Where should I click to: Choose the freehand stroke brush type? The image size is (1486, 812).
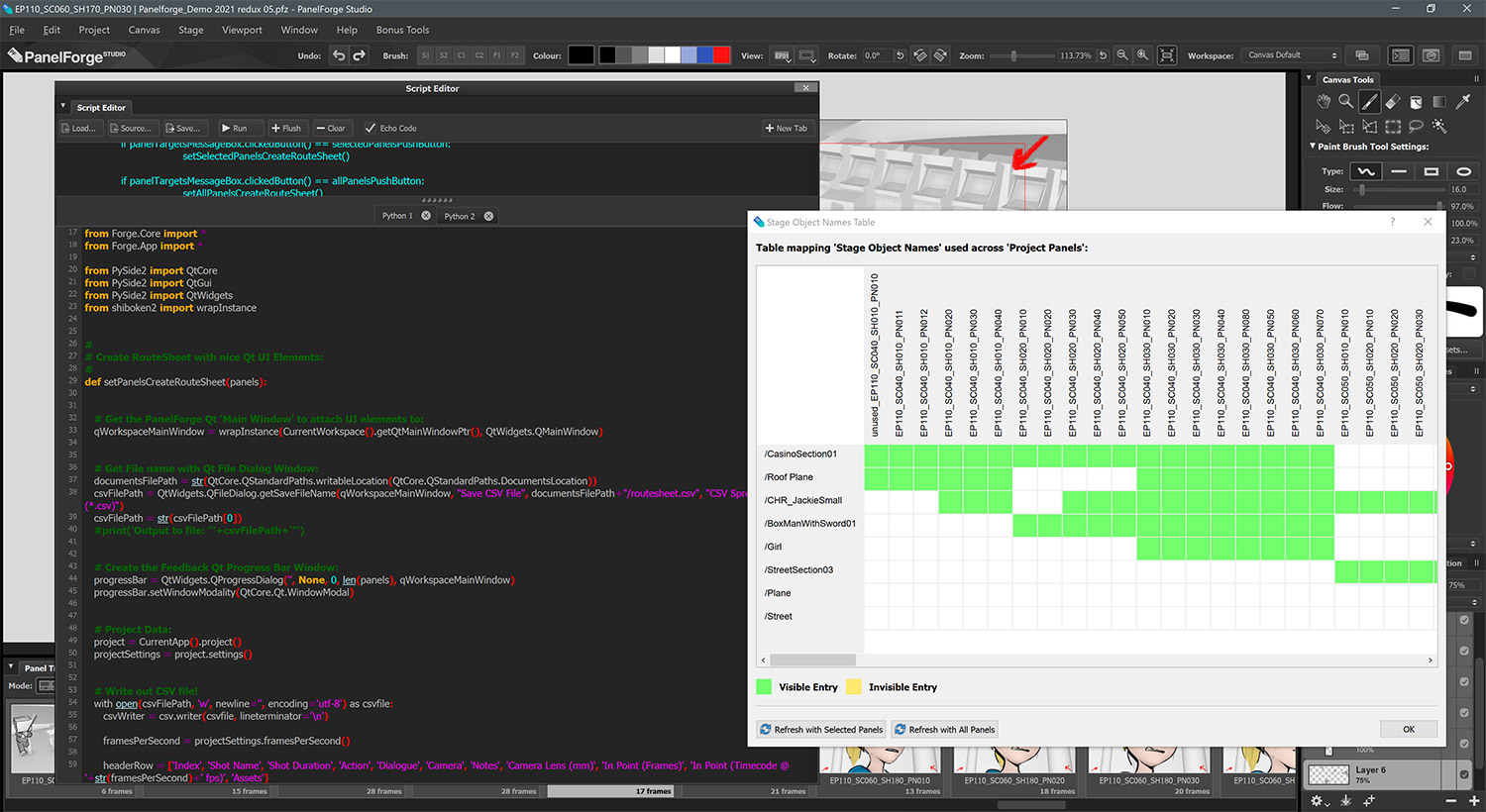[1366, 171]
